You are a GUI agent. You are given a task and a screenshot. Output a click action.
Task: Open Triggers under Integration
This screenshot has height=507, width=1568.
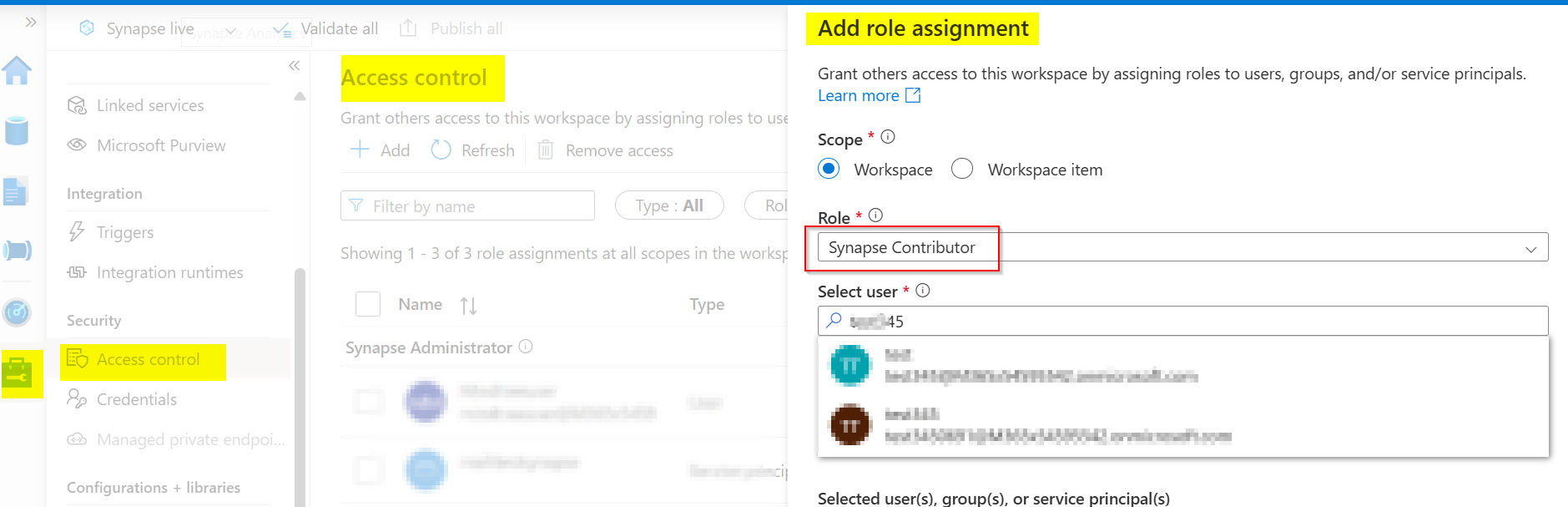point(125,232)
